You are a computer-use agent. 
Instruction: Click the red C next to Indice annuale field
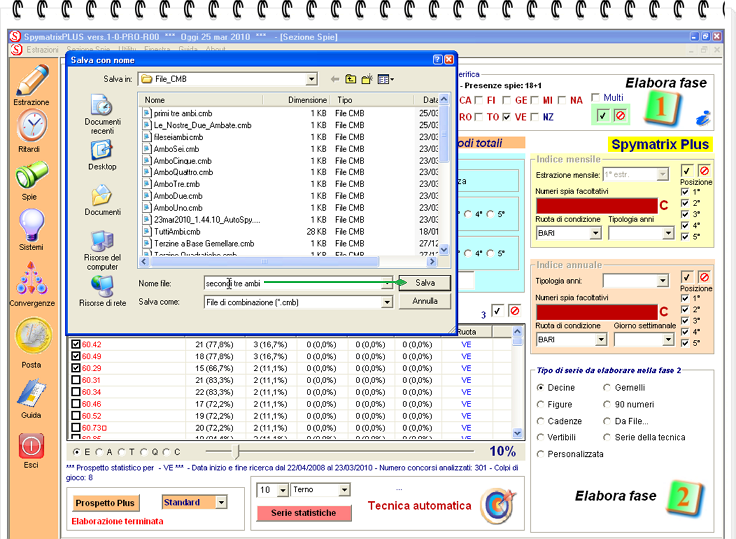pyautogui.click(x=664, y=312)
